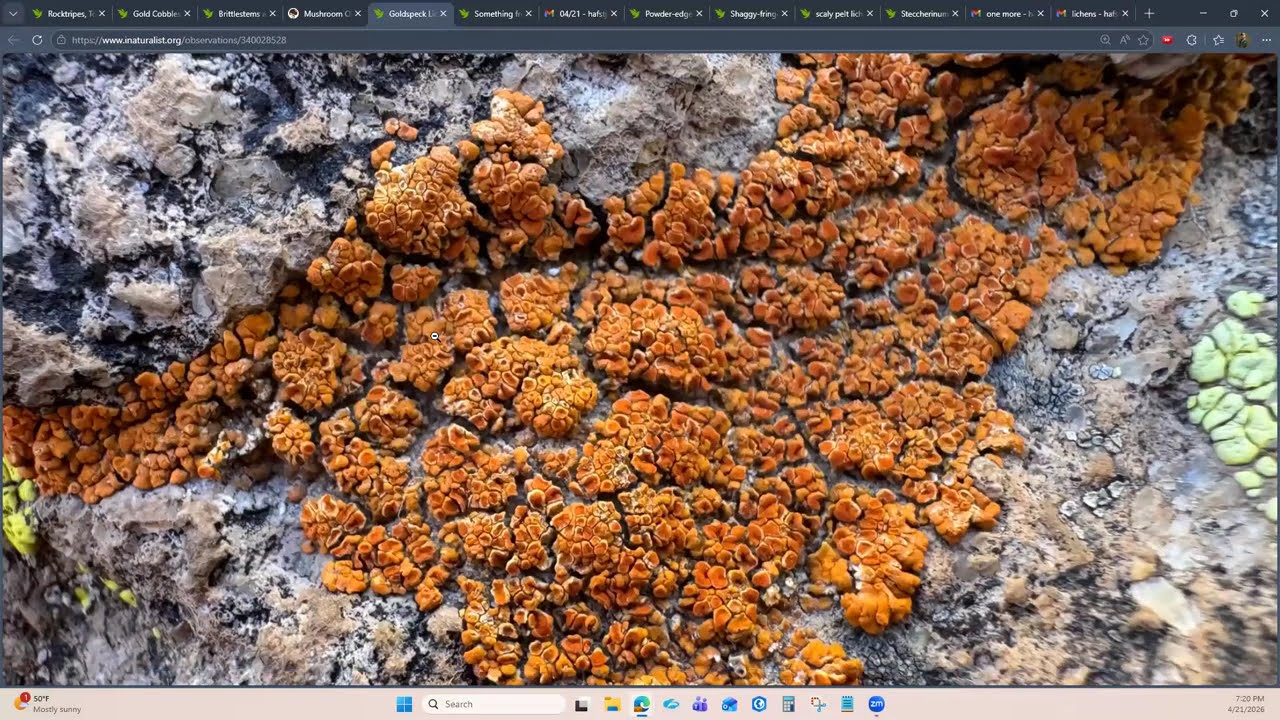Open Microsoft Teams from taskbar
1280x720 pixels.
pyautogui.click(x=700, y=704)
